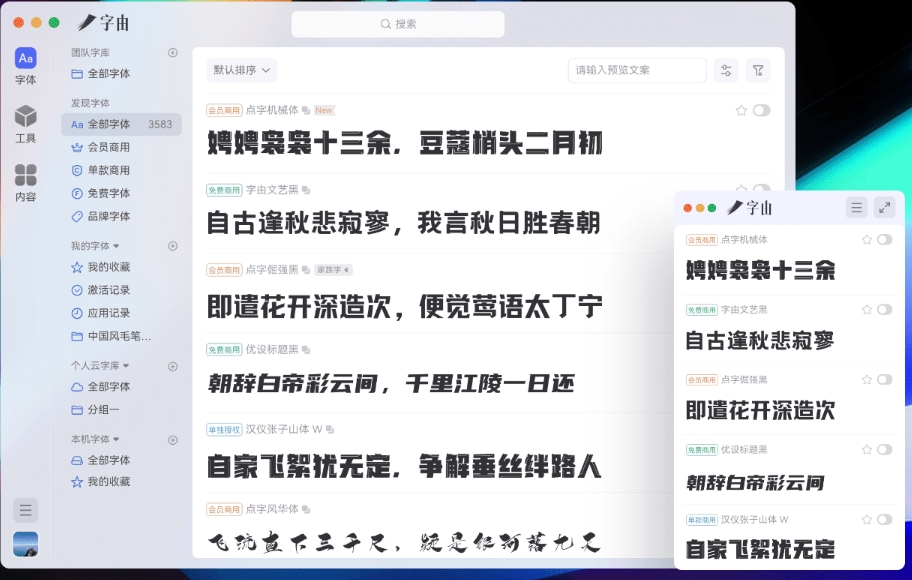Expand the mini window with arrows icon
The image size is (912, 580).
pos(885,208)
